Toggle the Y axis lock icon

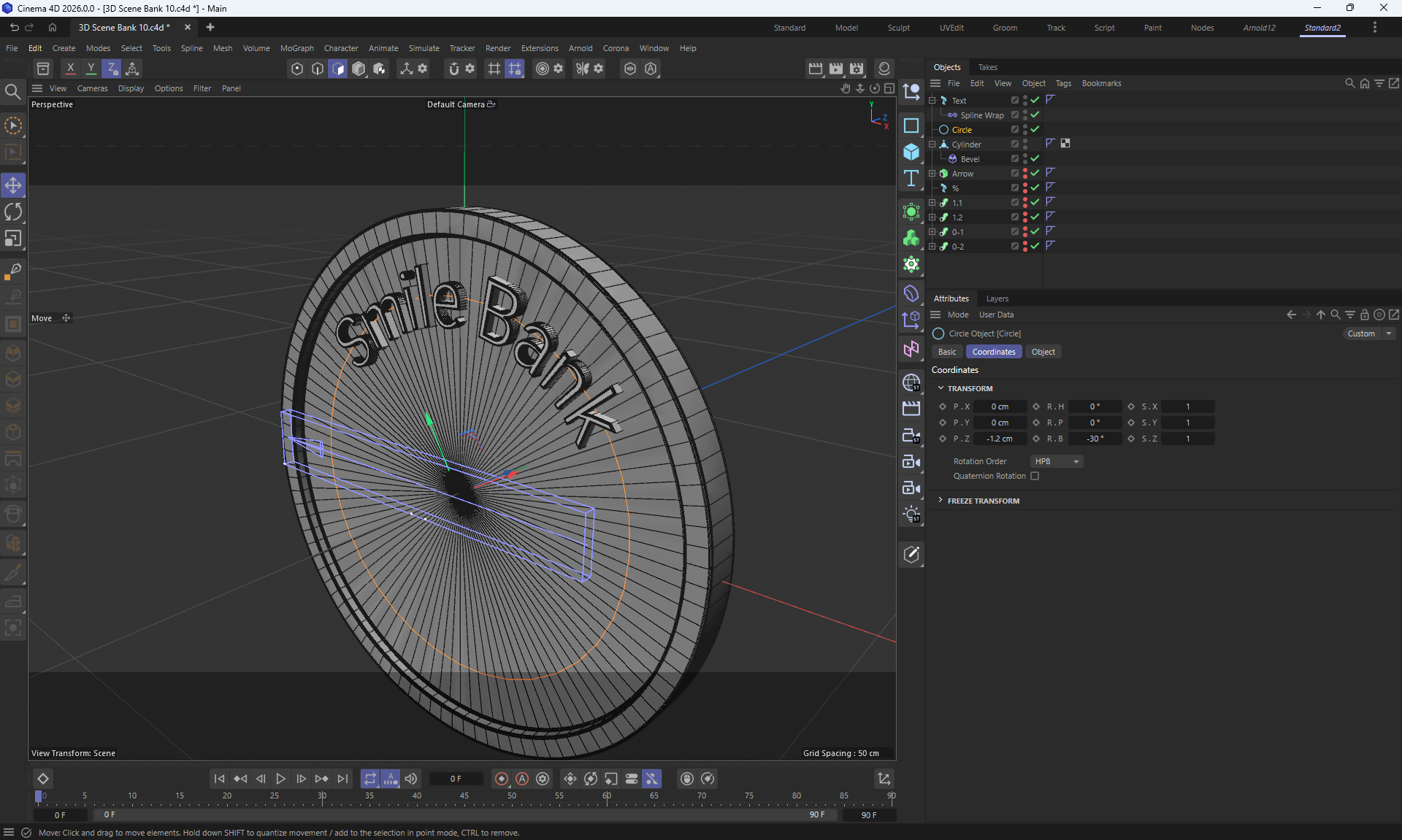[x=91, y=69]
